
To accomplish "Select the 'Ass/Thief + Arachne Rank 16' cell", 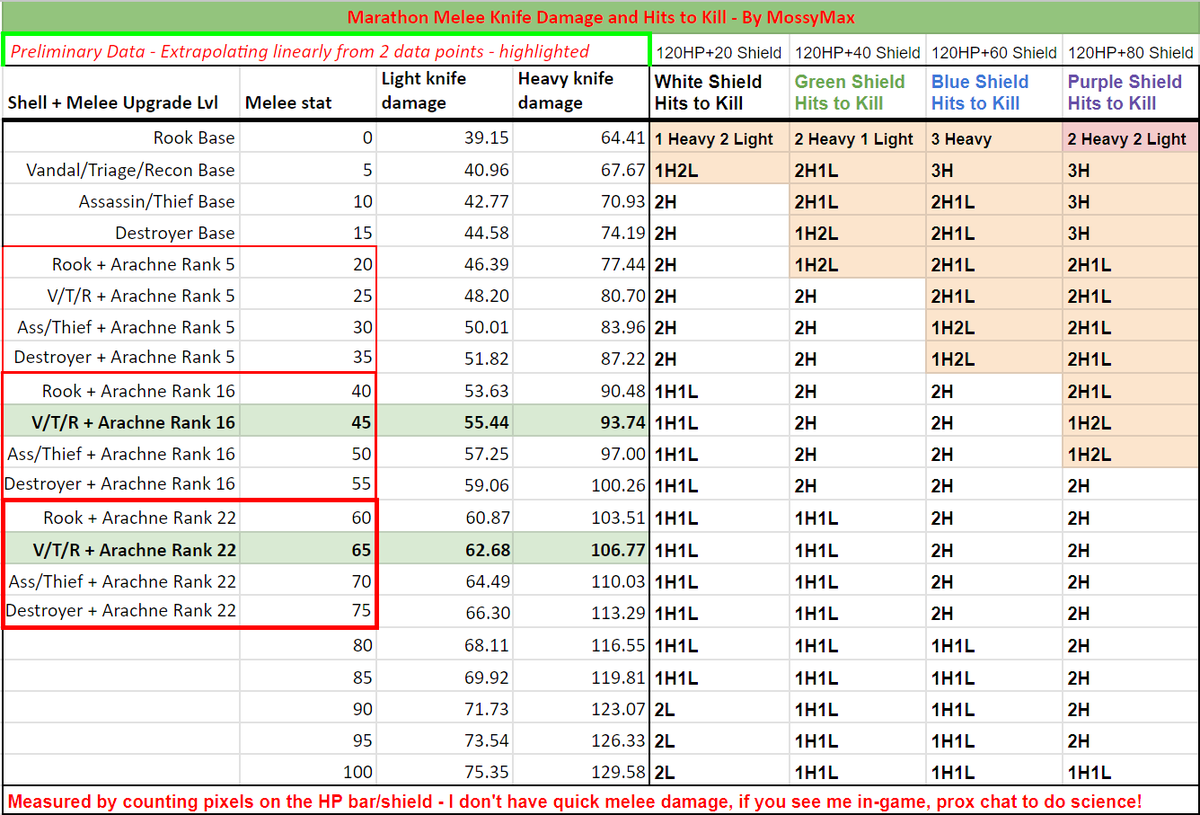I will pyautogui.click(x=121, y=454).
